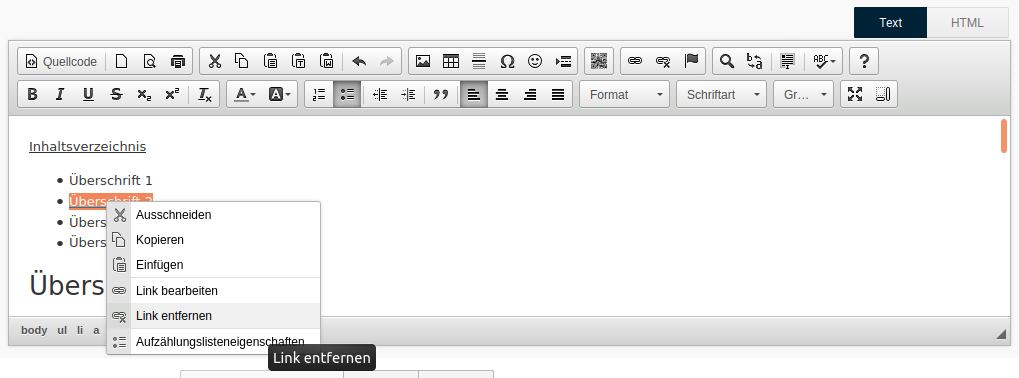The image size is (1019, 378).
Task: Click the question mark help icon
Action: click(864, 62)
